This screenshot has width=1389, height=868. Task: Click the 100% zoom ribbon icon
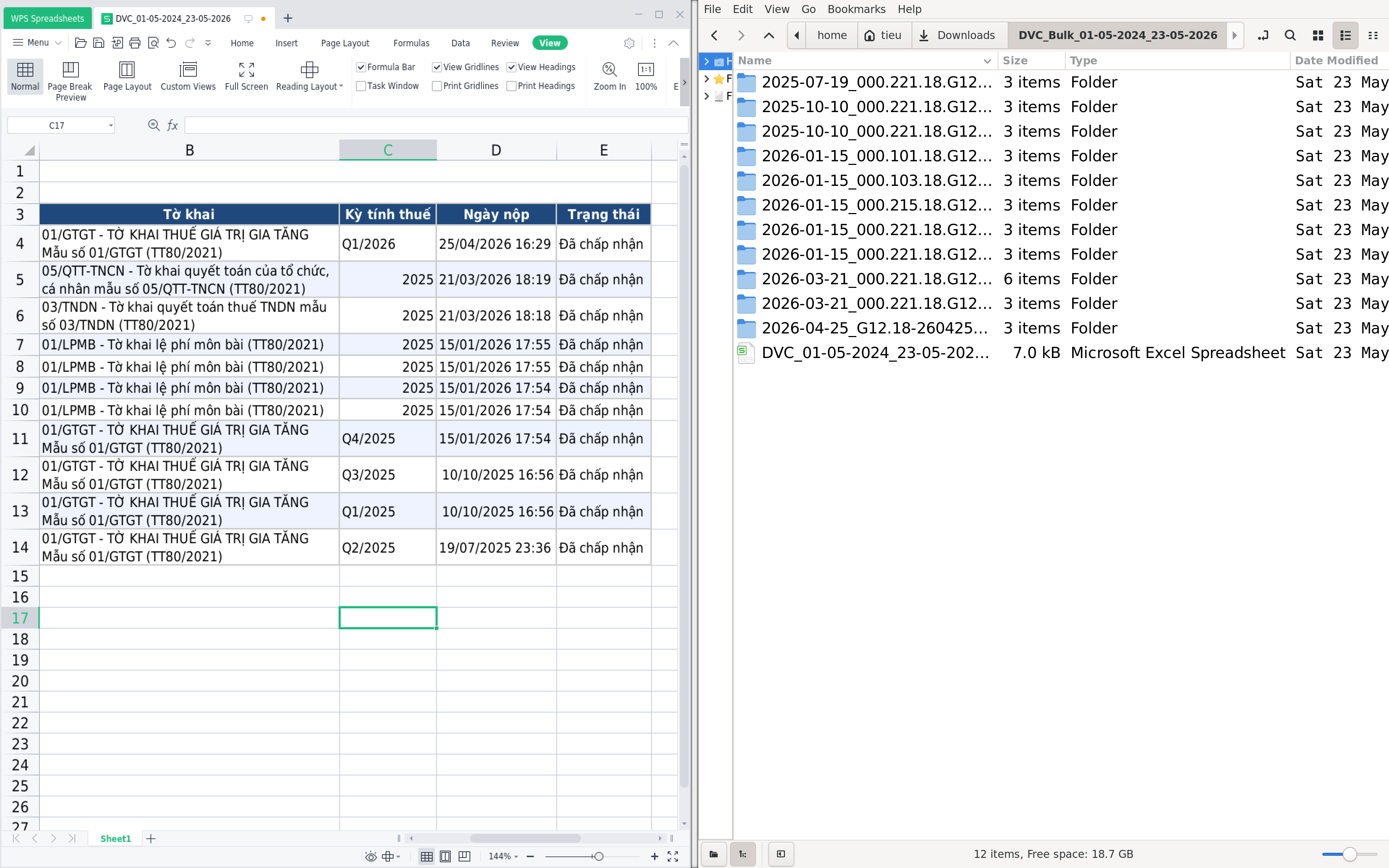tap(646, 76)
